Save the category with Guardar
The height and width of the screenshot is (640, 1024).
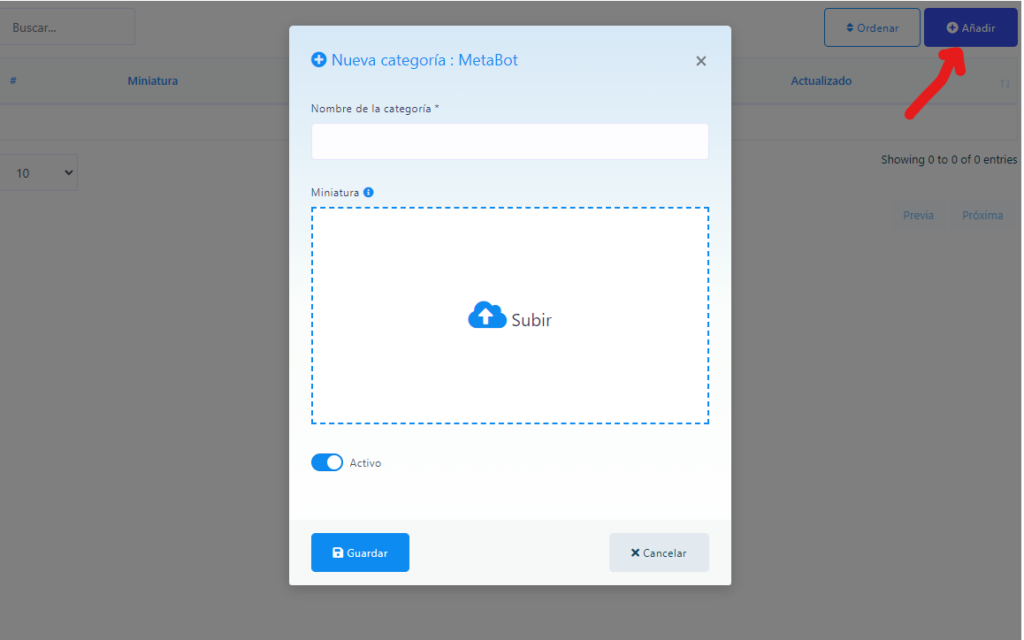pyautogui.click(x=360, y=552)
